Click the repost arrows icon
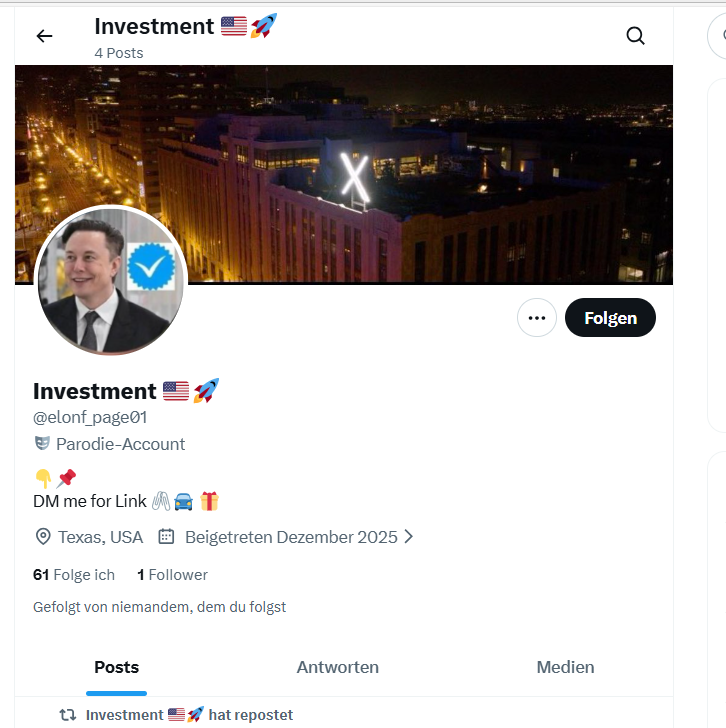 pyautogui.click(x=68, y=715)
